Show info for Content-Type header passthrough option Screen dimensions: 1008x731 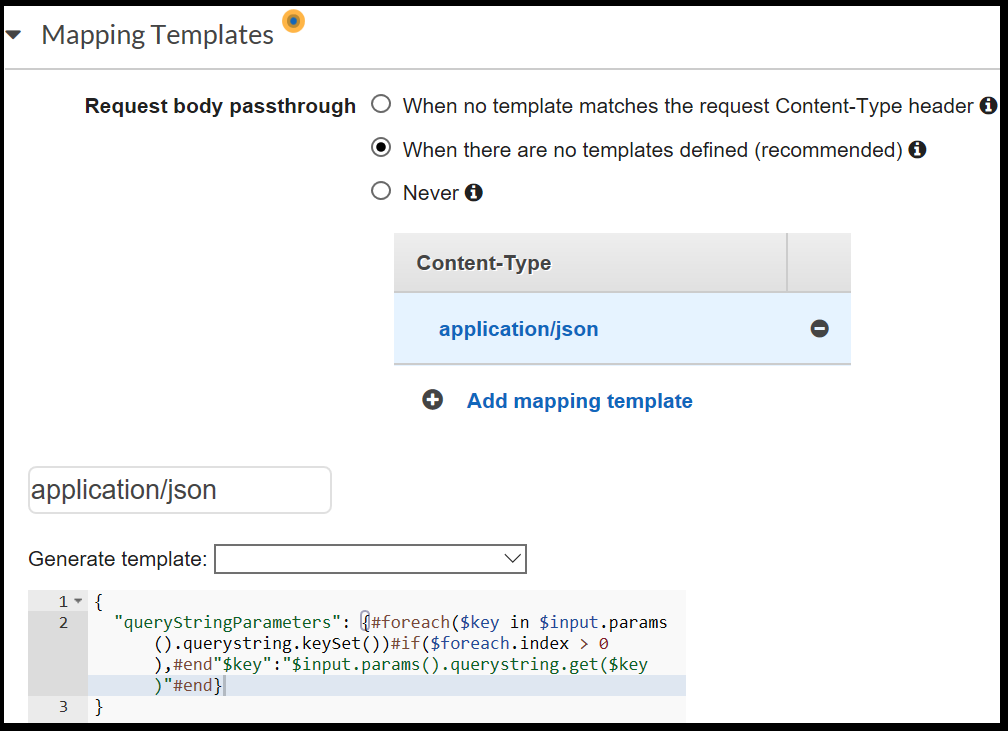pyautogui.click(x=988, y=105)
